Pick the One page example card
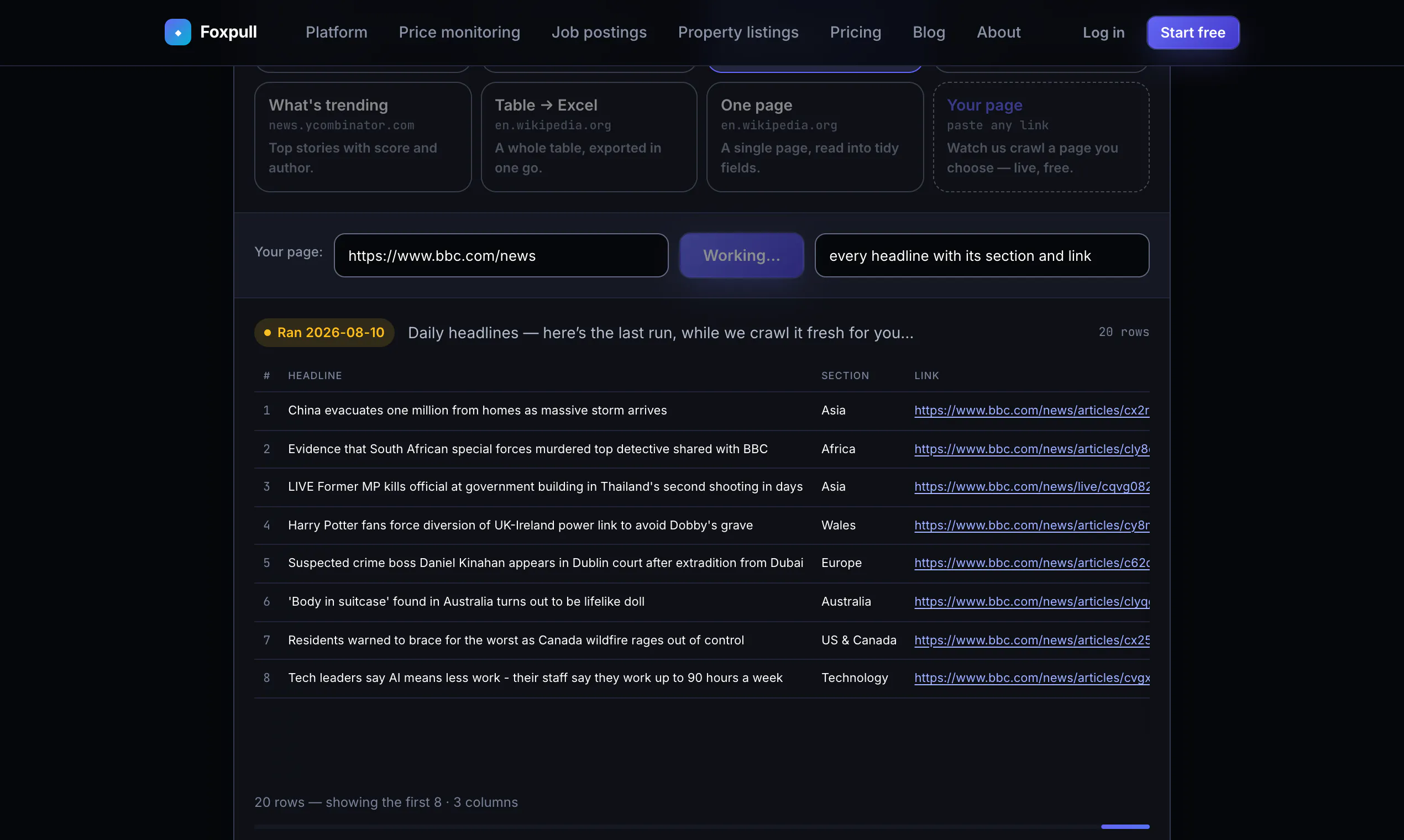This screenshot has width=1404, height=840. click(815, 137)
